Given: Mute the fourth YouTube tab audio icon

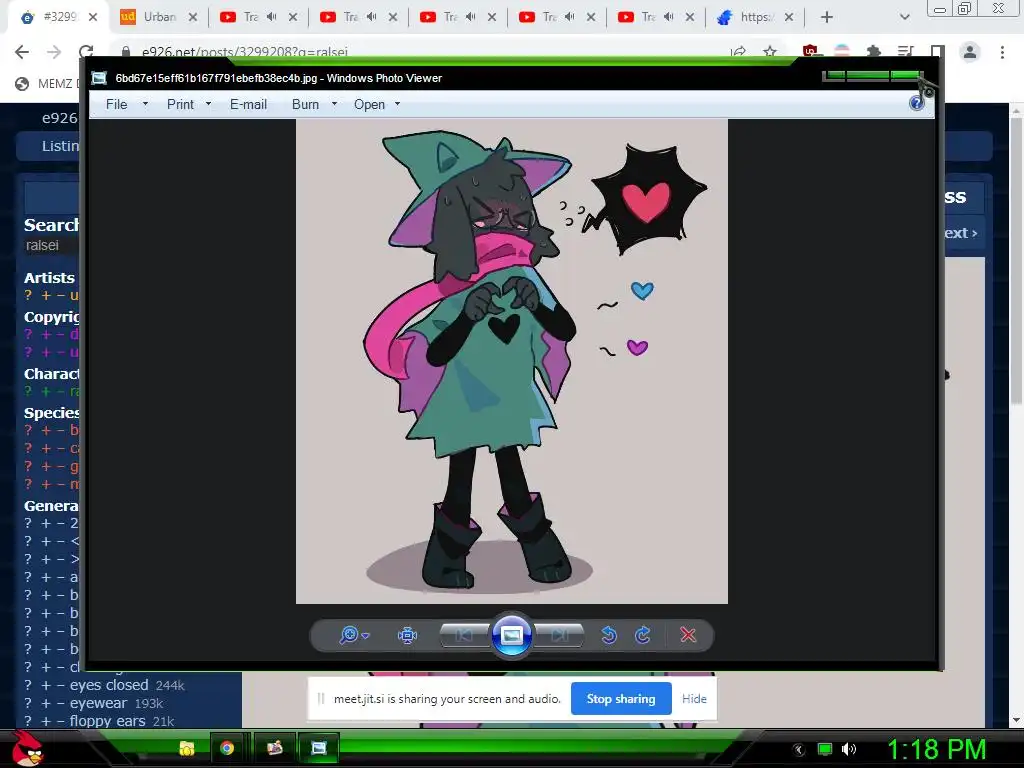Looking at the screenshot, I should pos(570,17).
